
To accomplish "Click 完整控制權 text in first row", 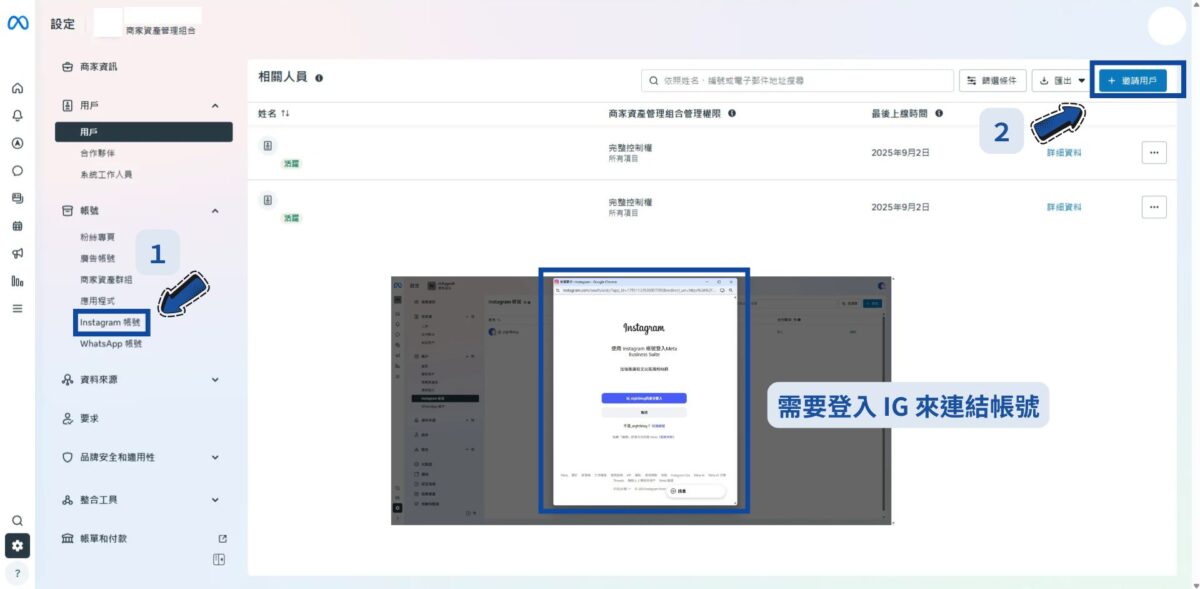I will [630, 147].
